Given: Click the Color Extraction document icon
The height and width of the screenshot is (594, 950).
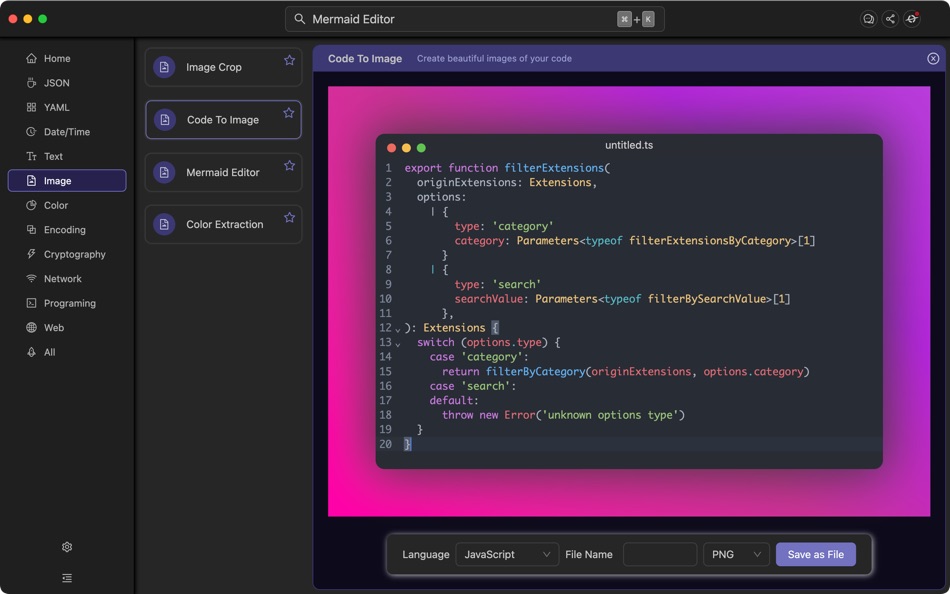Looking at the screenshot, I should (164, 224).
